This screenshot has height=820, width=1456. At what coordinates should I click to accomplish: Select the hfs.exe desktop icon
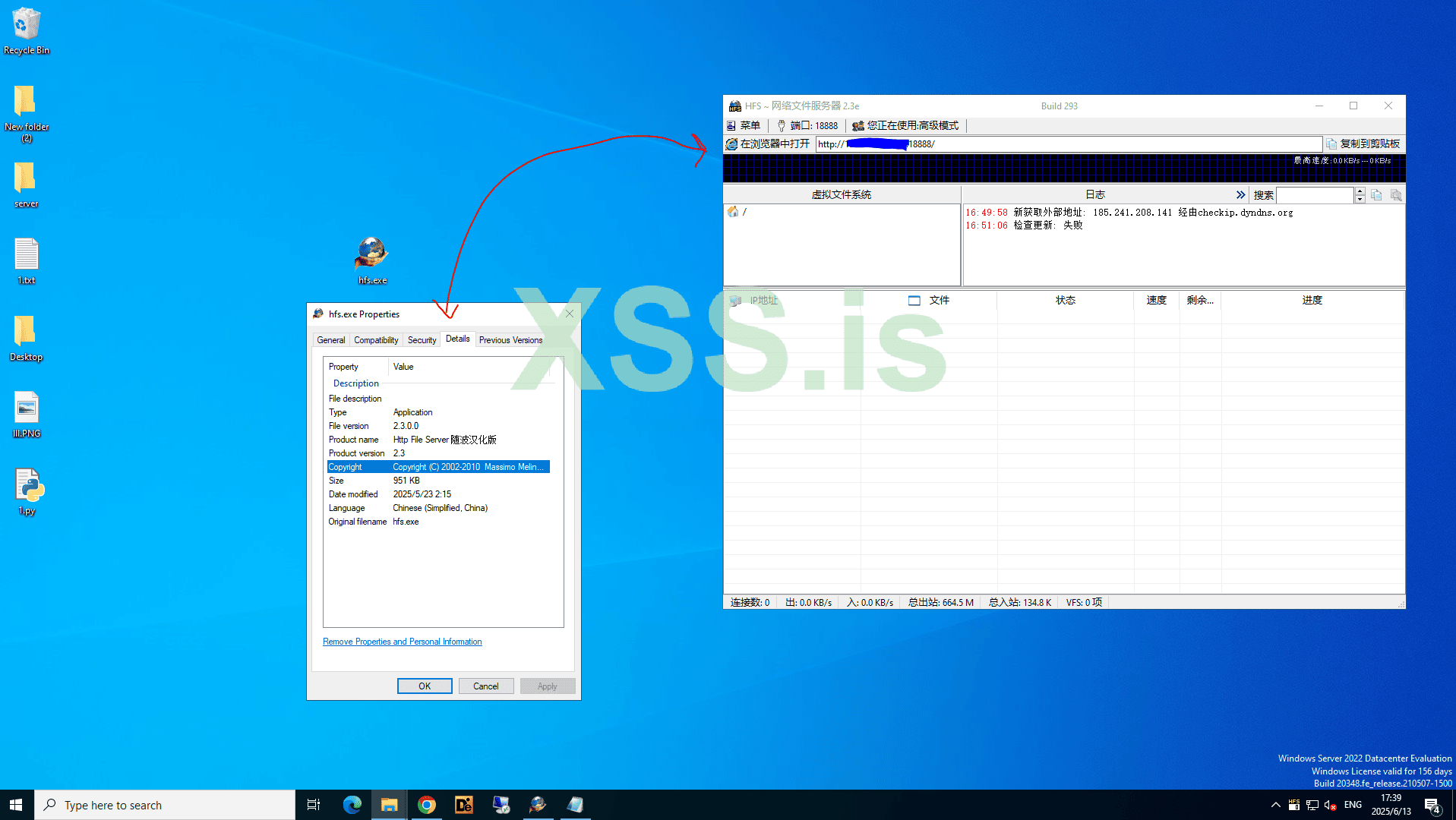click(372, 260)
